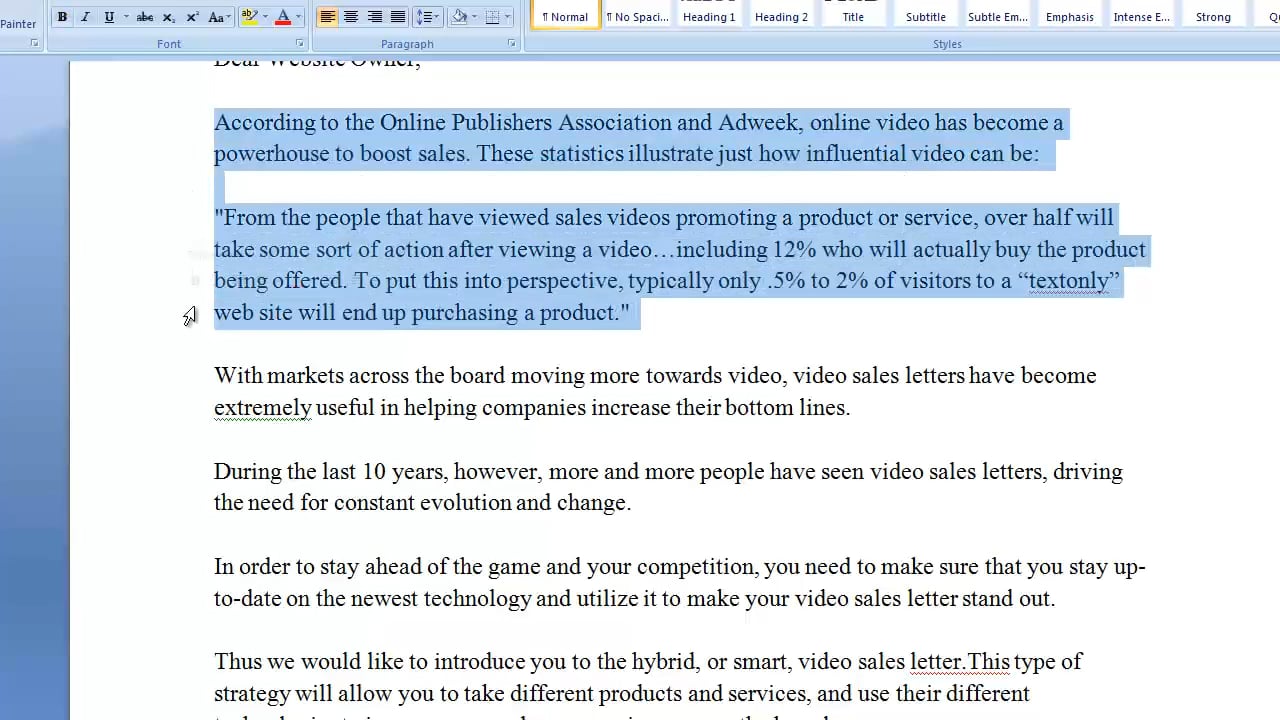Viewport: 1280px width, 720px height.
Task: Toggle bold on the selection
Action: tap(62, 17)
